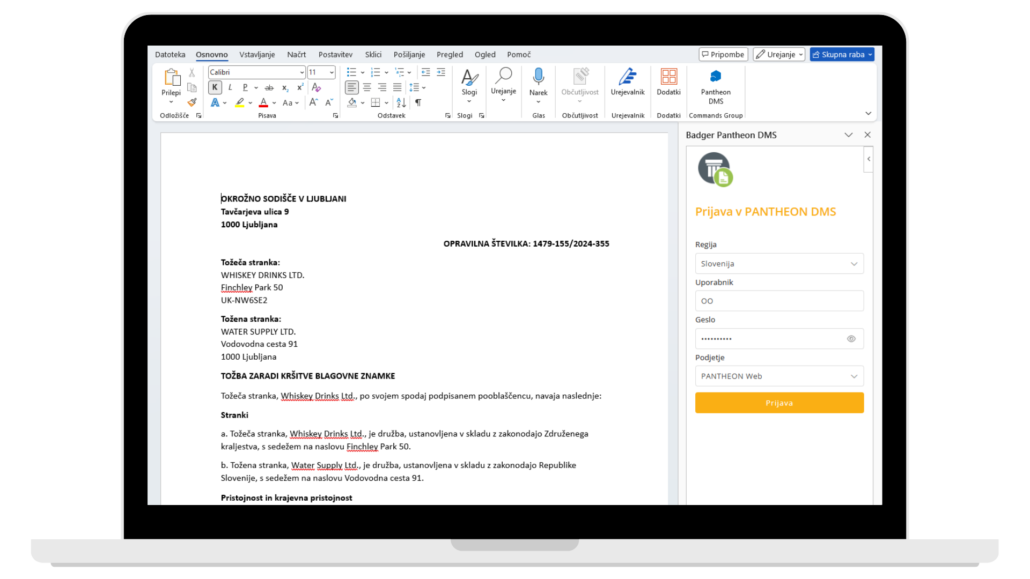The width and height of the screenshot is (1030, 579).
Task: Toggle subscript formatting
Action: (x=285, y=87)
